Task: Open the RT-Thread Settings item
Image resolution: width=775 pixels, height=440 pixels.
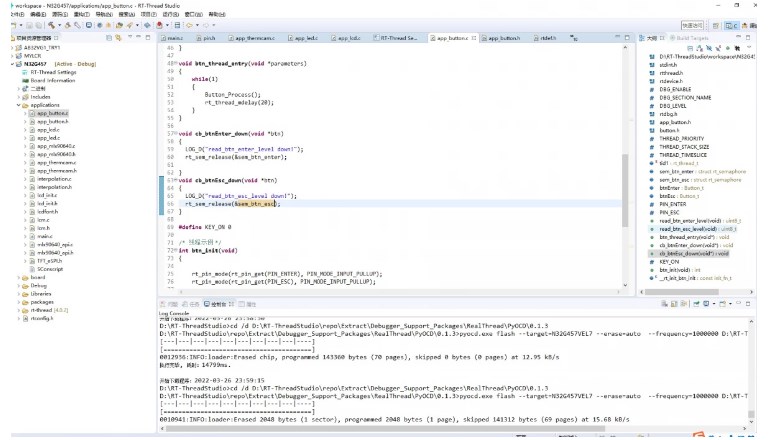Action: [x=52, y=72]
